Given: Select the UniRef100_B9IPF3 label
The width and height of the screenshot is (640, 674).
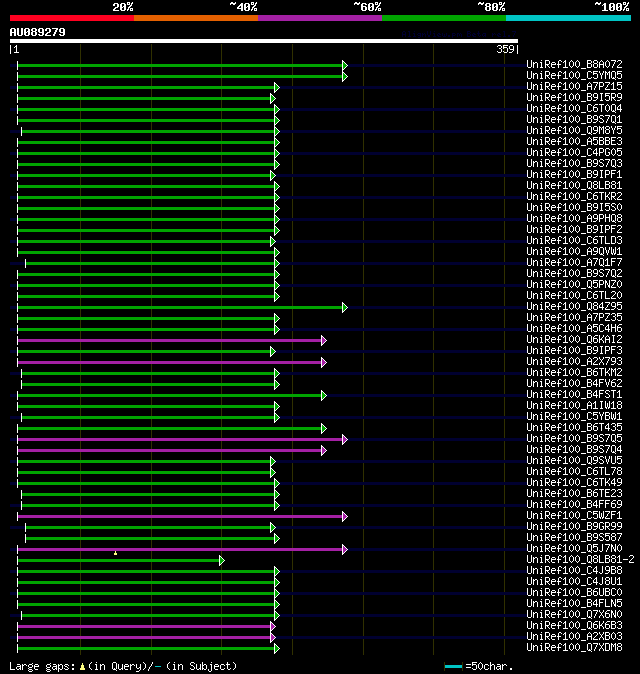Looking at the screenshot, I should pos(574,350).
